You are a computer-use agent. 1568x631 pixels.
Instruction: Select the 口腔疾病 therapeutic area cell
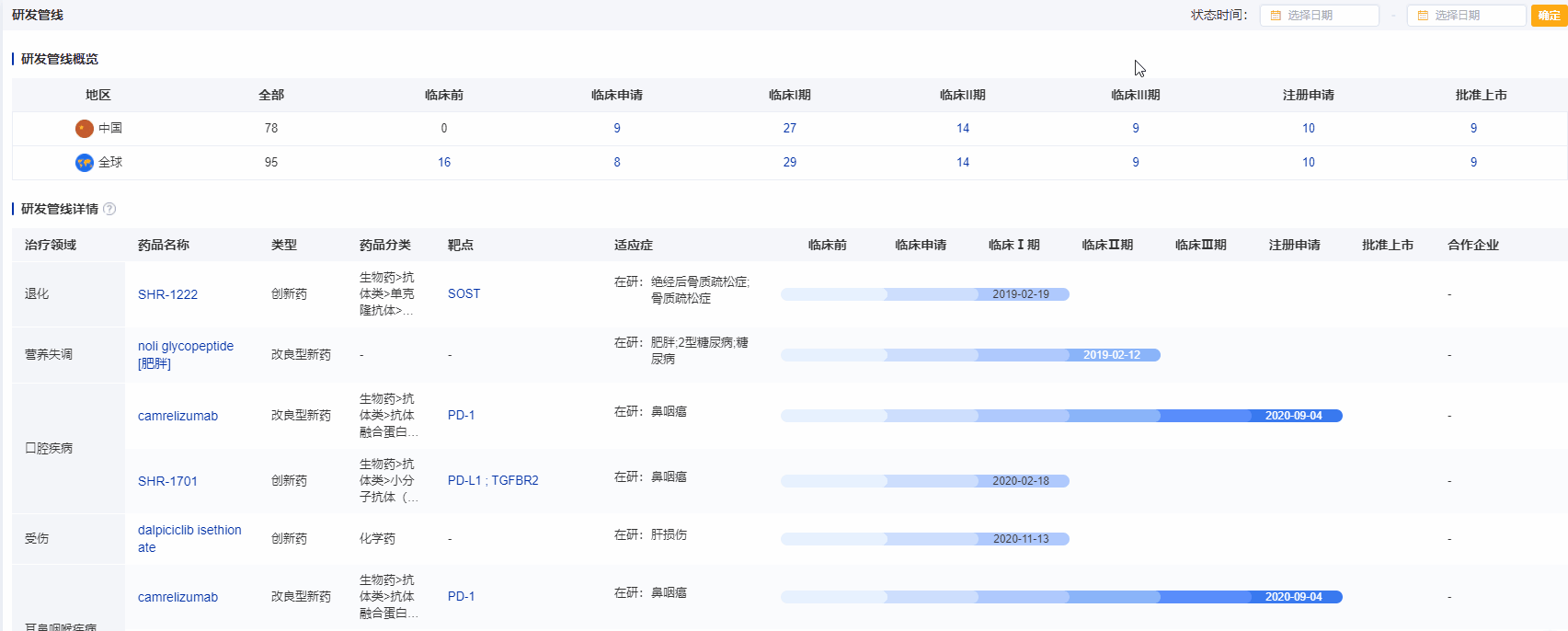coord(68,448)
